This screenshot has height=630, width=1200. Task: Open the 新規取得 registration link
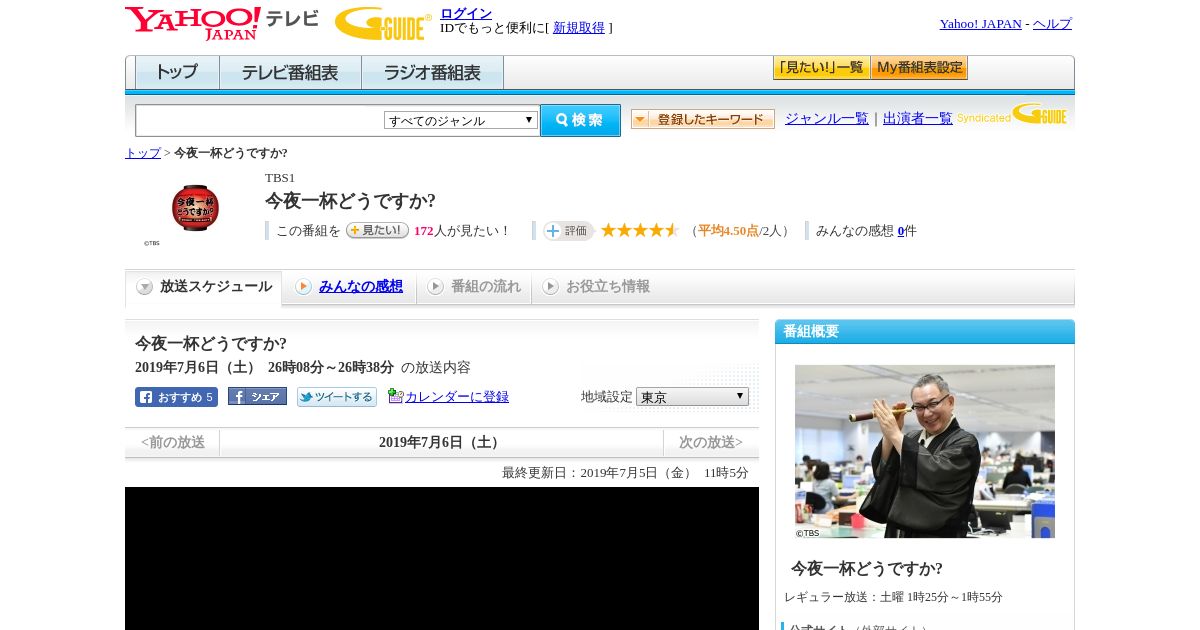(x=579, y=27)
